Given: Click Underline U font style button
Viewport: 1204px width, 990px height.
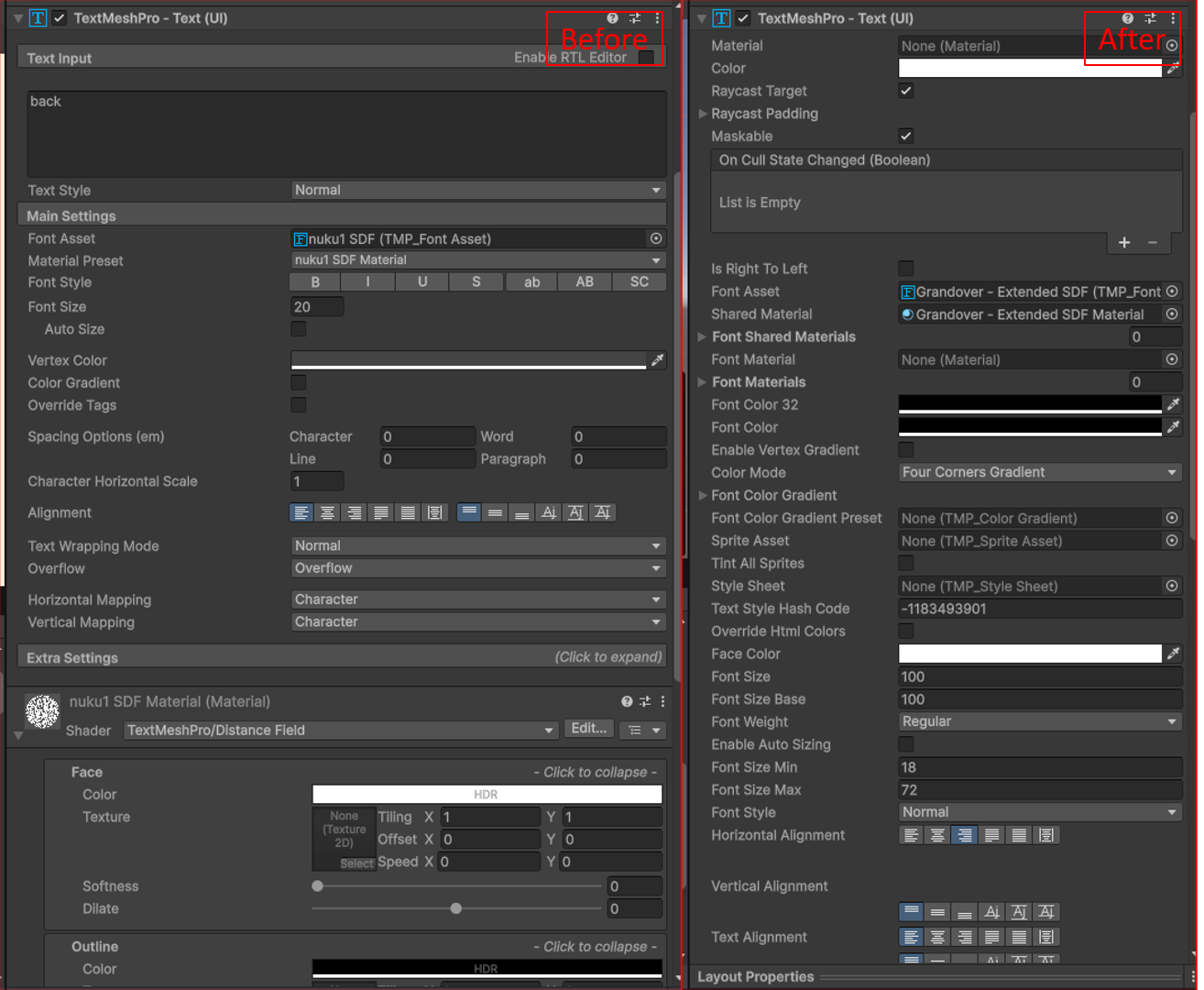Looking at the screenshot, I should (422, 282).
